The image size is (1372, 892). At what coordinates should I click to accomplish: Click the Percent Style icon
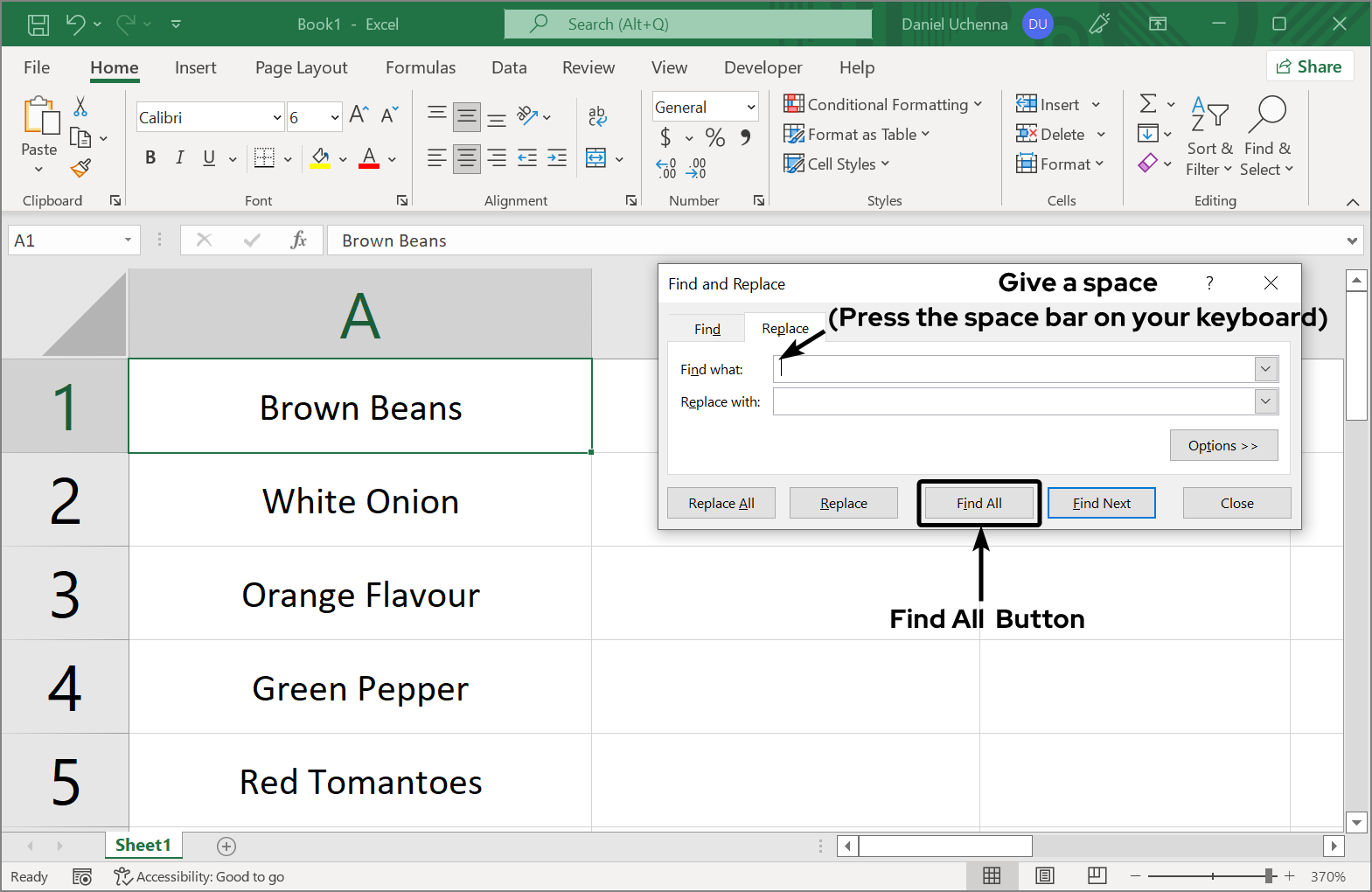click(715, 137)
